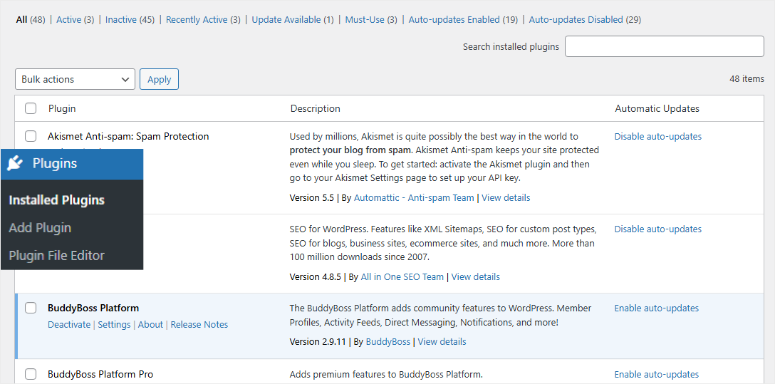Open the Plugins sidebar menu heading
775x384 pixels.
tap(72, 164)
